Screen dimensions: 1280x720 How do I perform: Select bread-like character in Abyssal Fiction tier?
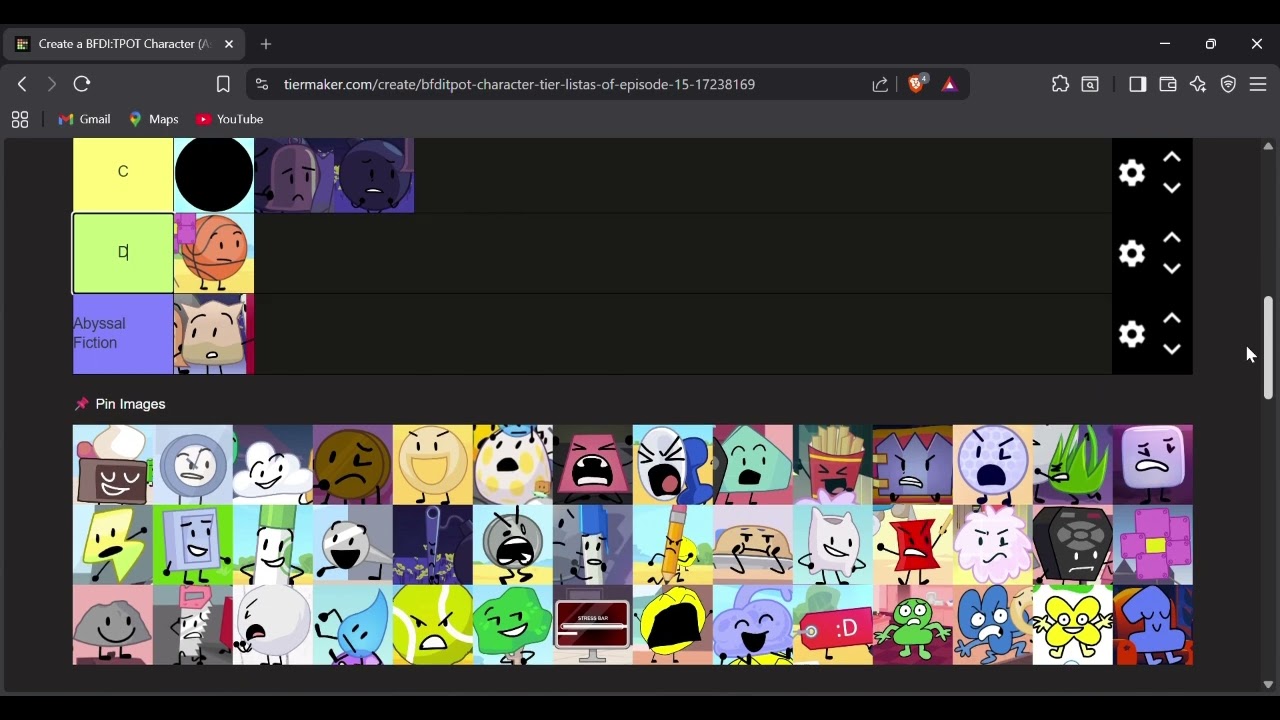click(x=214, y=334)
